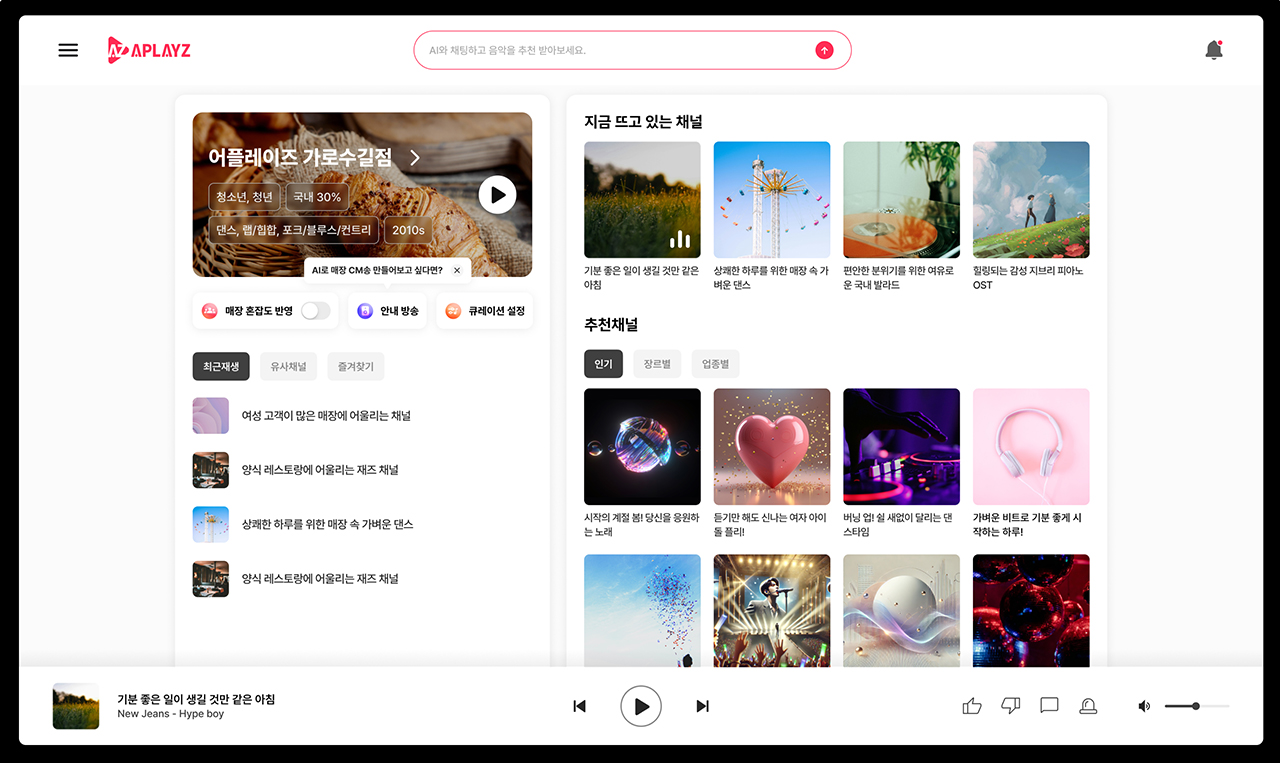Skip to the next track
1280x763 pixels.
point(702,706)
